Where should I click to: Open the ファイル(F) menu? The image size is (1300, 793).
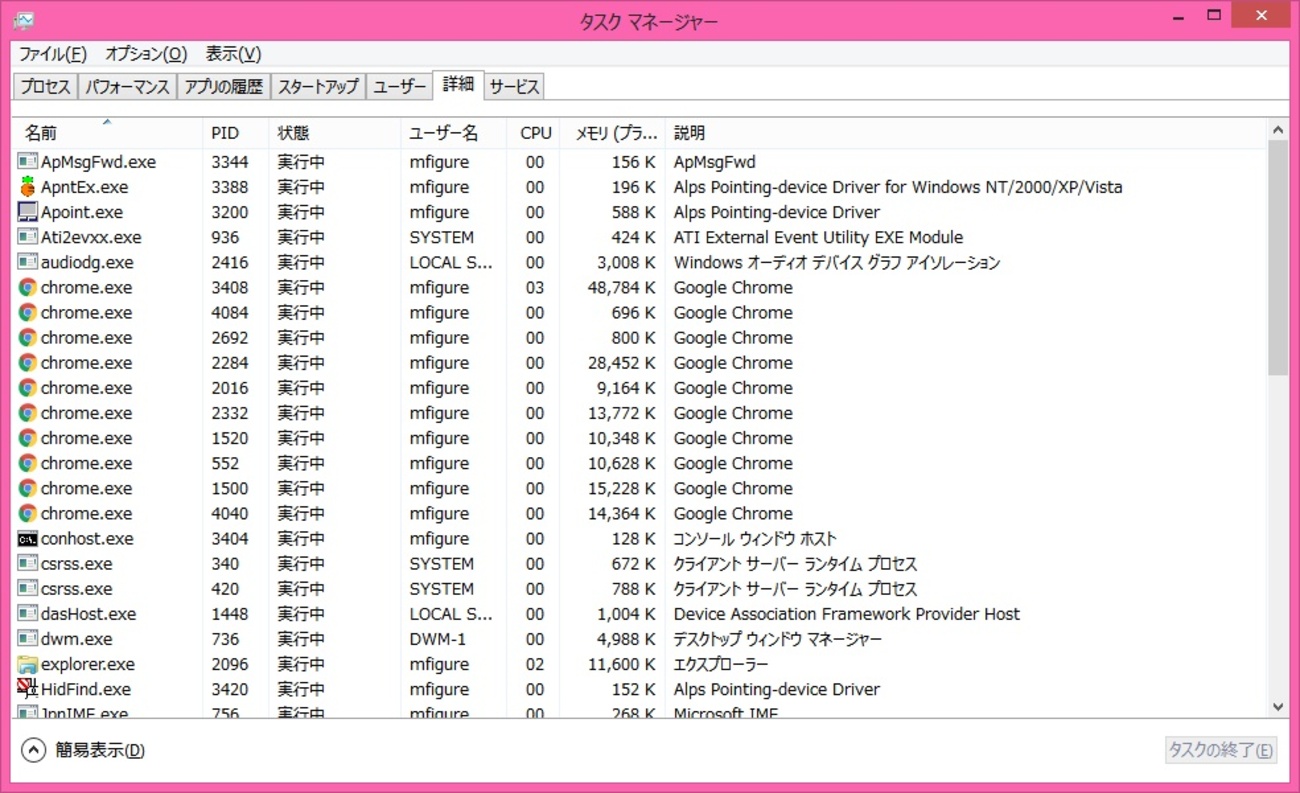pos(53,54)
